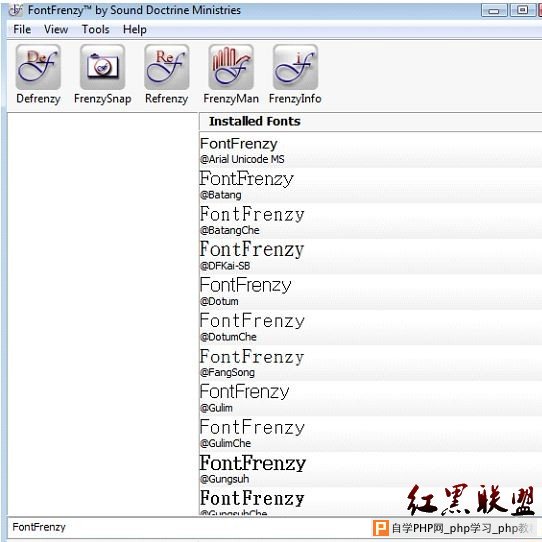The image size is (542, 542).
Task: Open the FrenzyInfo tool
Action: click(295, 74)
